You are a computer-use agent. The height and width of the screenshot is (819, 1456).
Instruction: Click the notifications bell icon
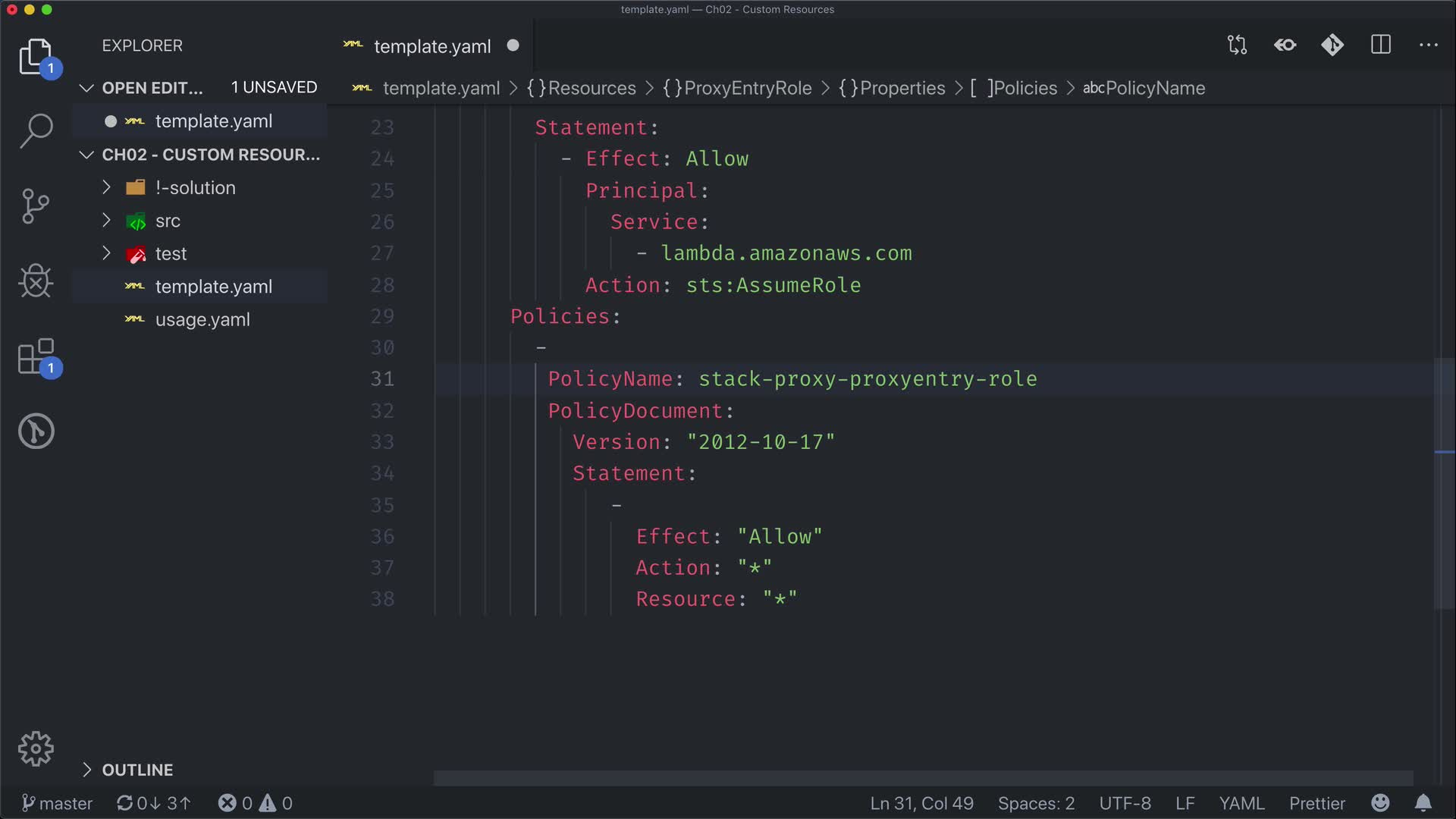click(1423, 803)
